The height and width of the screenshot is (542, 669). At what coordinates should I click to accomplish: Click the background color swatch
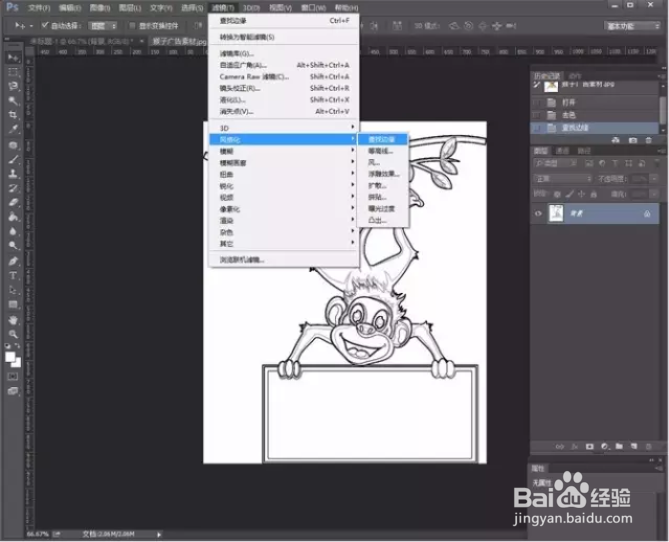point(16,363)
